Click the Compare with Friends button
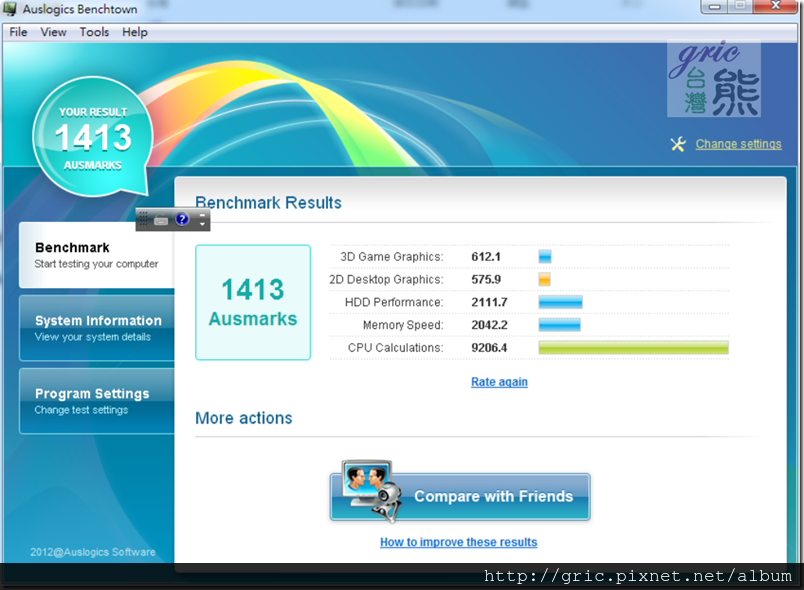 (x=460, y=496)
